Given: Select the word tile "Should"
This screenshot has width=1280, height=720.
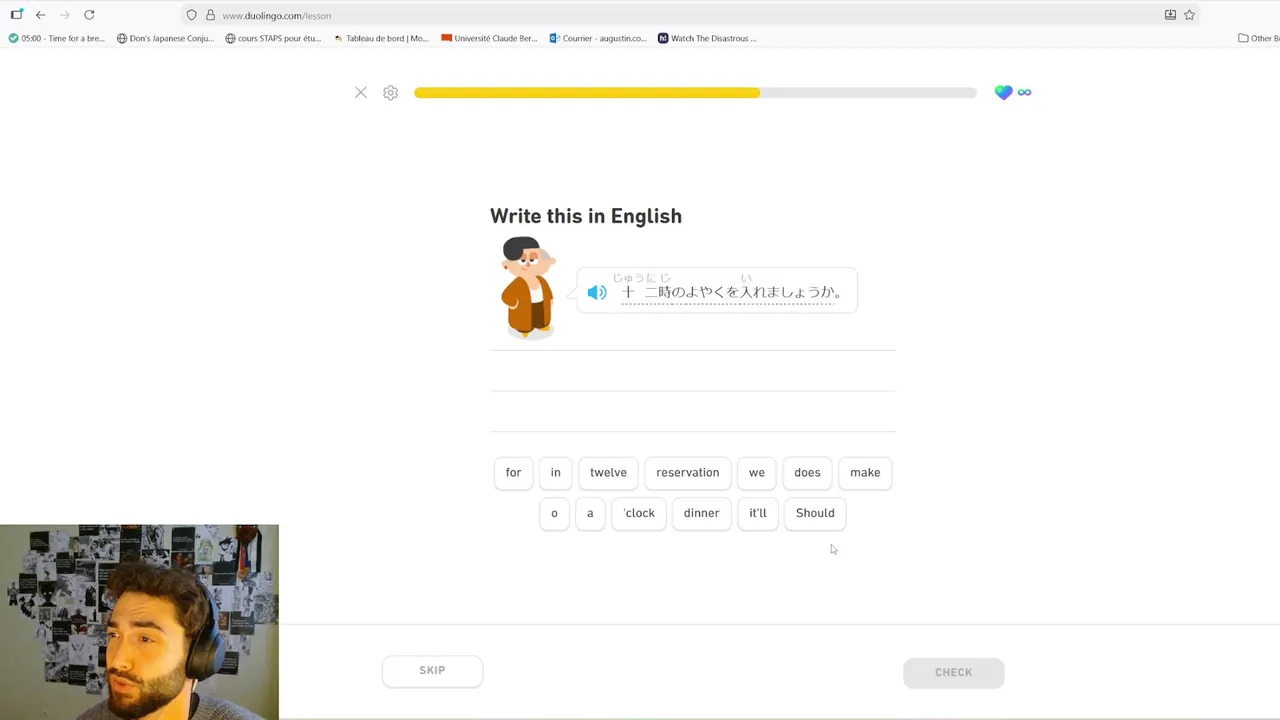Looking at the screenshot, I should point(815,513).
